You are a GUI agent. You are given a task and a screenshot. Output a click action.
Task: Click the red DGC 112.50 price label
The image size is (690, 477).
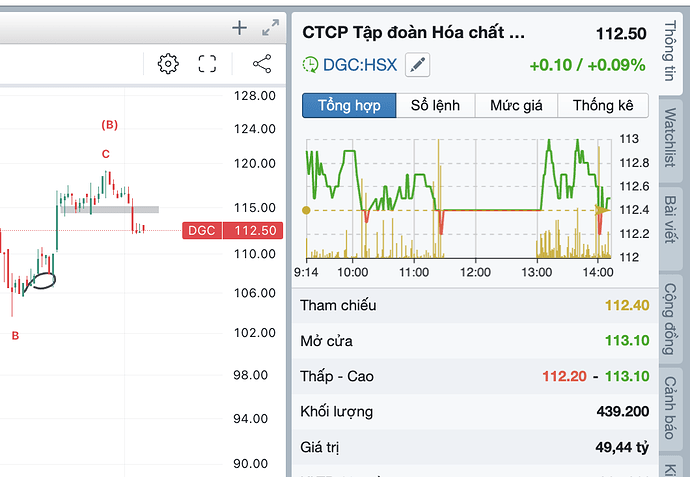coord(233,231)
